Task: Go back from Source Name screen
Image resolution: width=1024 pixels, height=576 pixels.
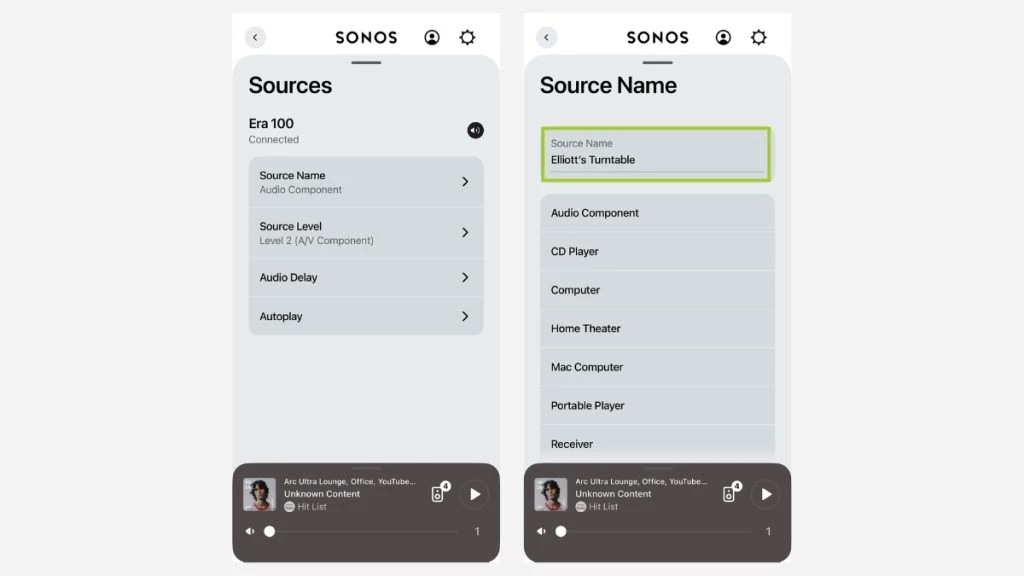Action: click(547, 37)
